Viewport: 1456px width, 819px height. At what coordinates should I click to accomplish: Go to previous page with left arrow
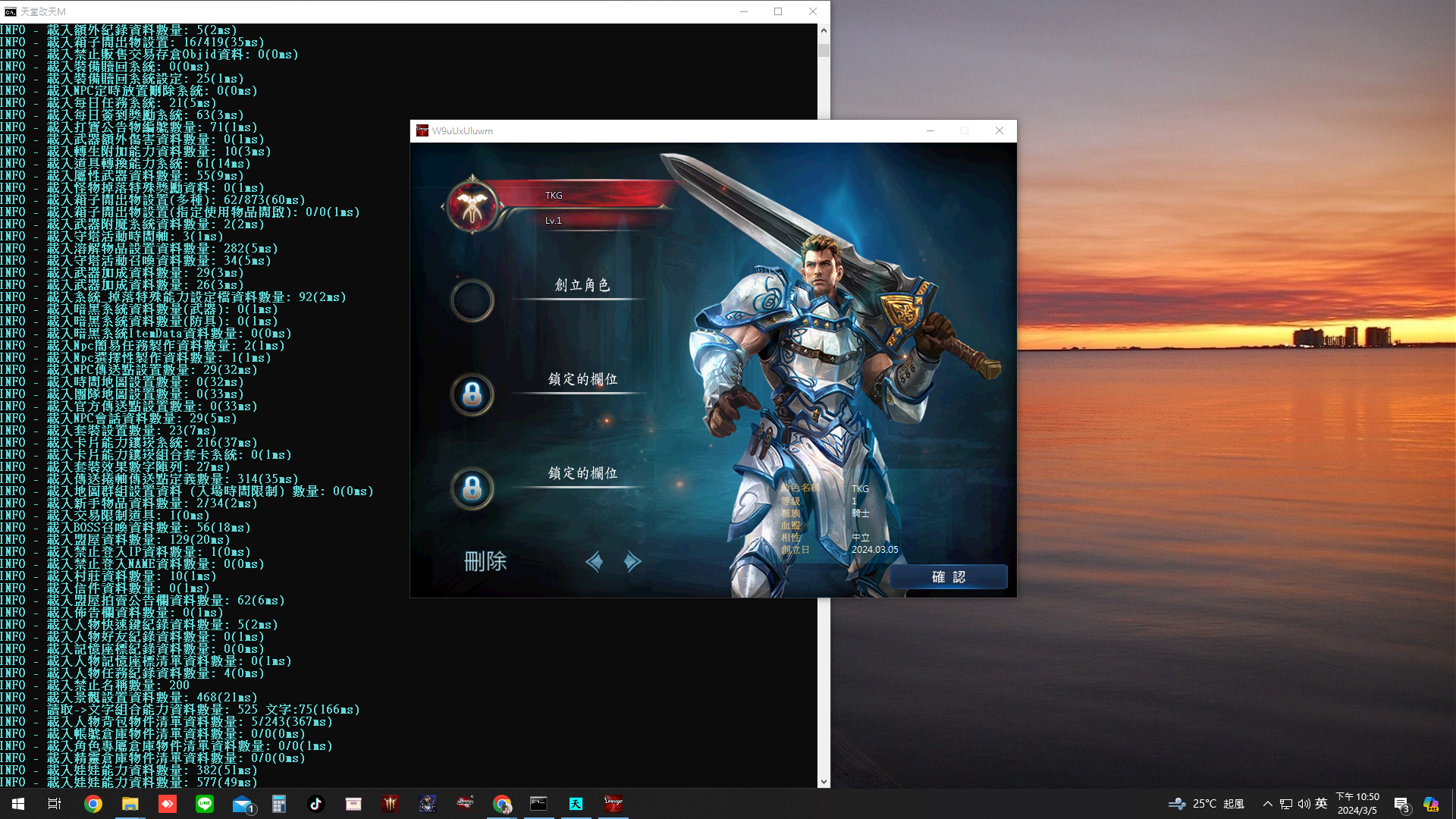(595, 561)
